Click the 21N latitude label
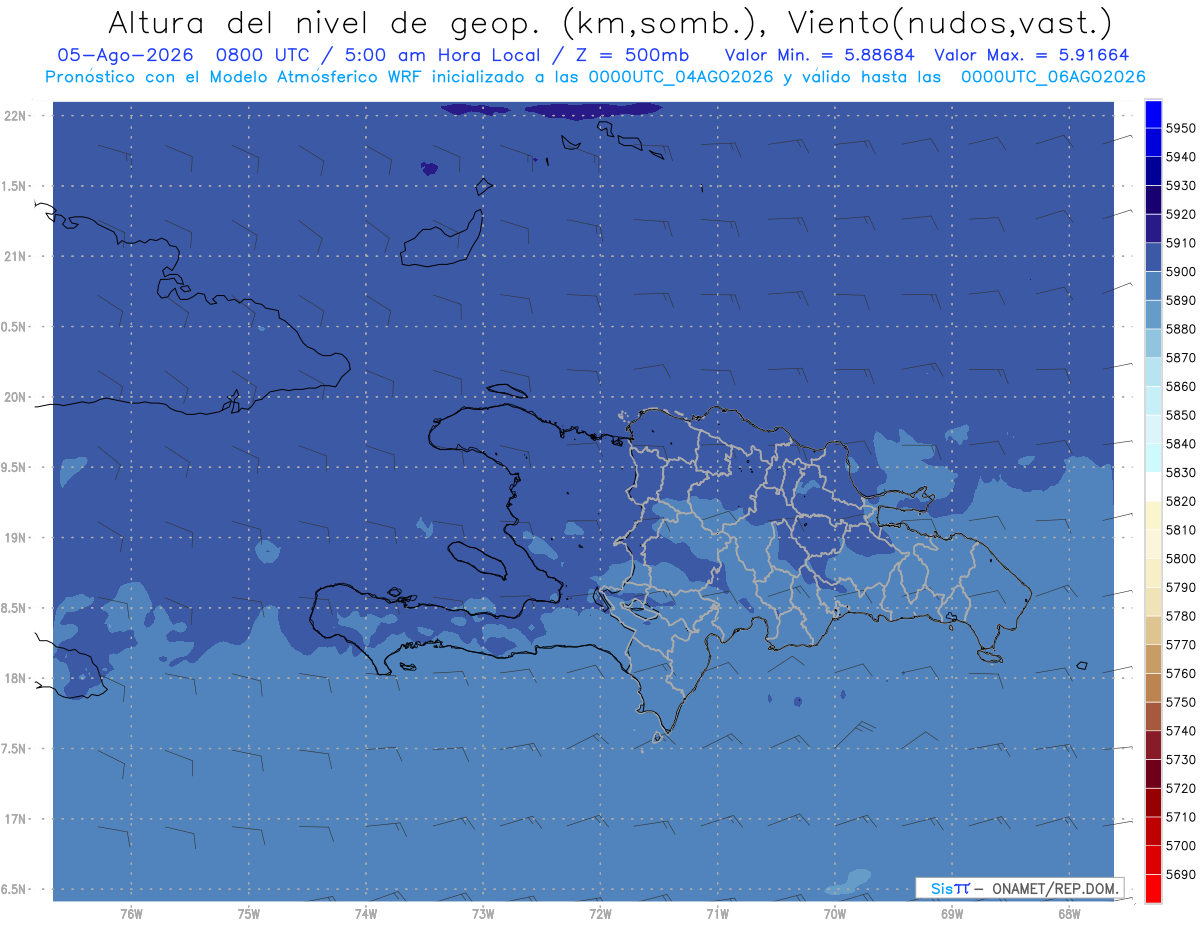Image resolution: width=1200 pixels, height=927 pixels. tap(15, 256)
